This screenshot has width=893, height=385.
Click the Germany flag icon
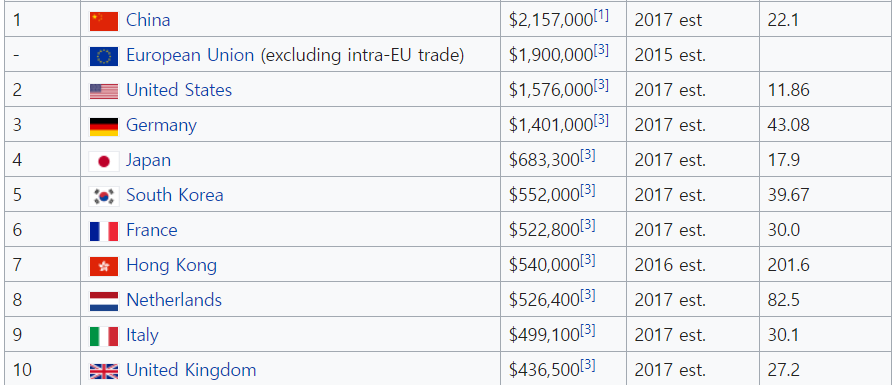coord(104,126)
